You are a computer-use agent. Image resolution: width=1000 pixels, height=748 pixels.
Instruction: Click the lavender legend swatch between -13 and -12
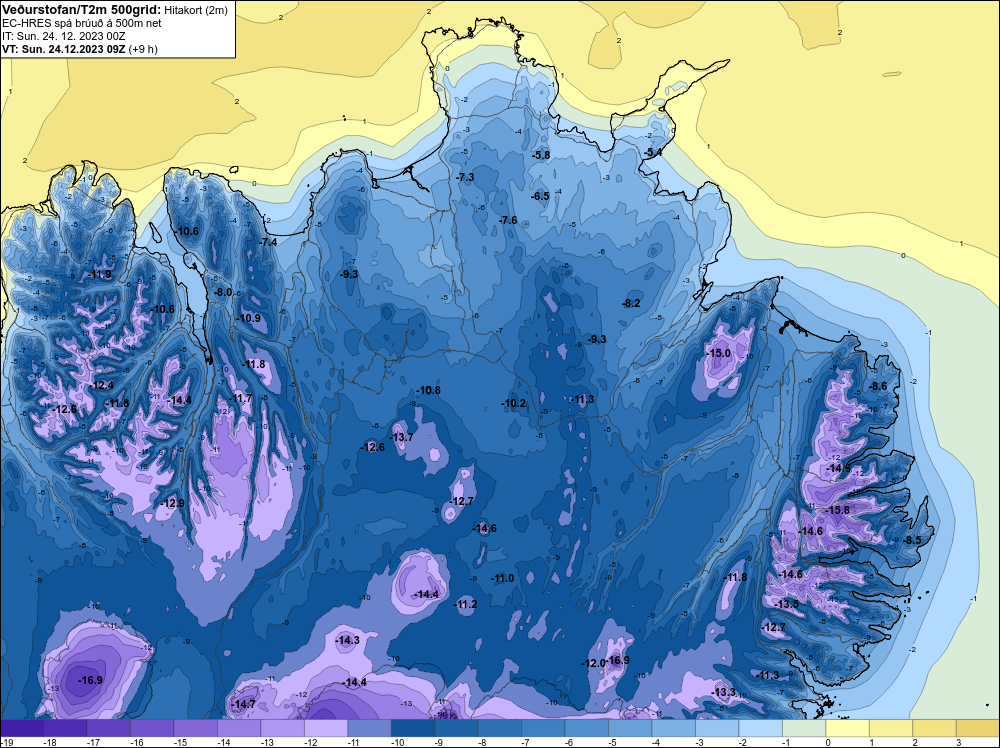[283, 728]
